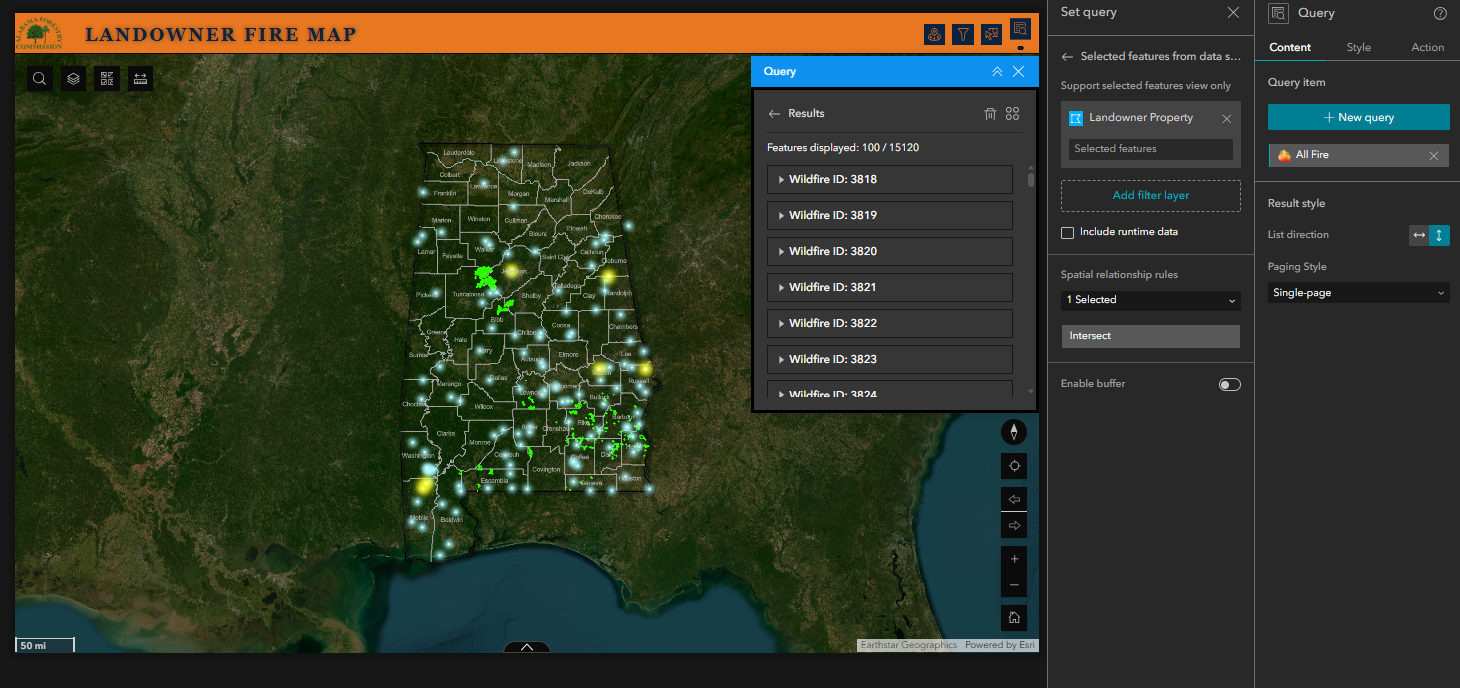This screenshot has height=688, width=1460.
Task: Open the Paging Style dropdown
Action: tap(1358, 293)
